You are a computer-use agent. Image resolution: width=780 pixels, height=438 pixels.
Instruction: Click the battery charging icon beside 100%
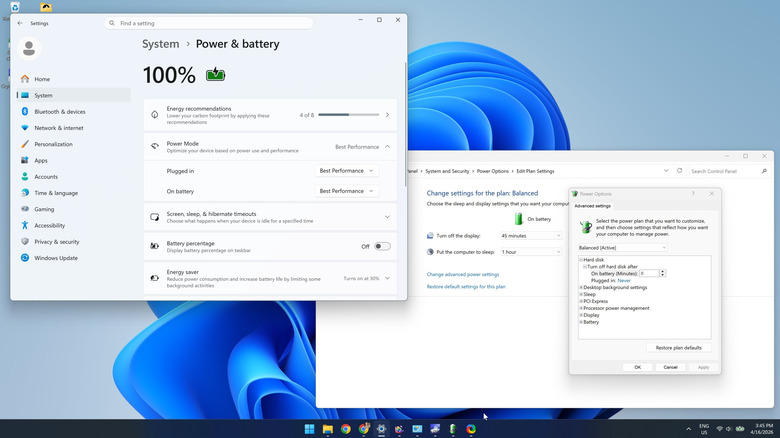point(215,75)
